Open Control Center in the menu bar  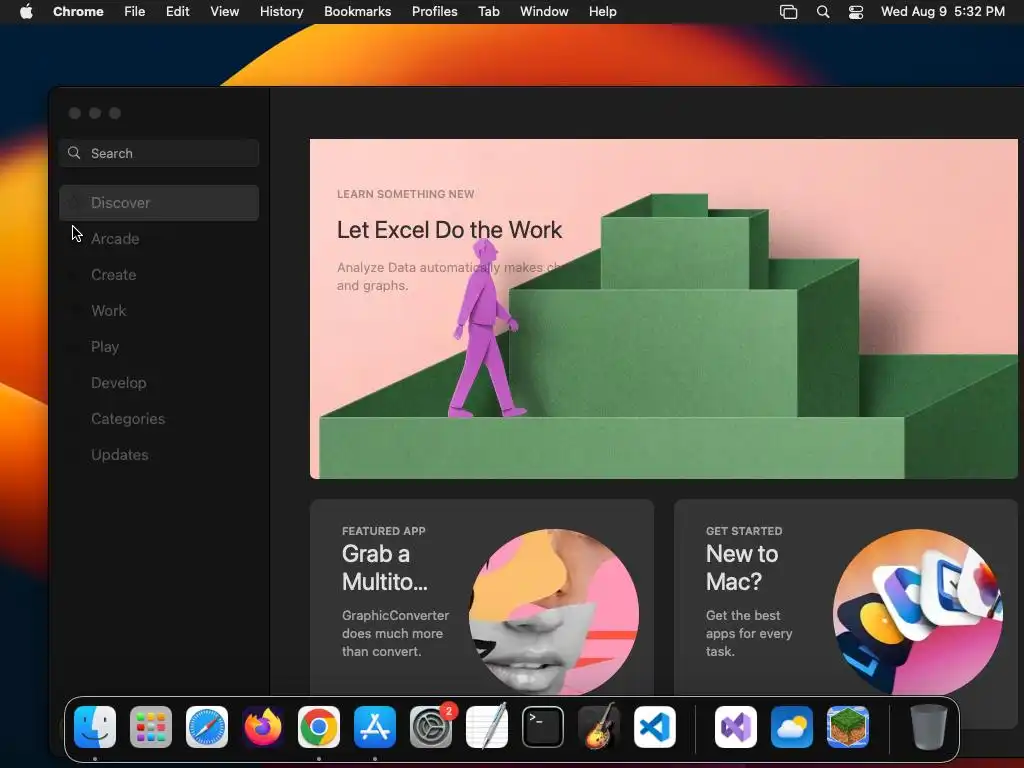(856, 12)
